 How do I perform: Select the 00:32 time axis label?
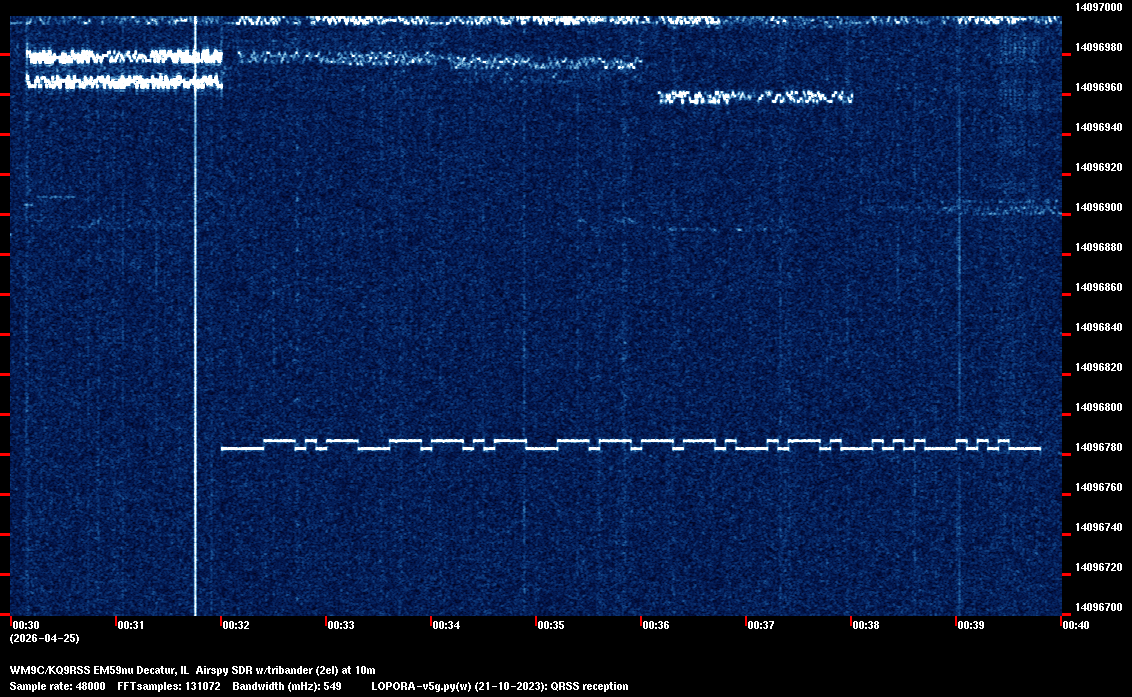pyautogui.click(x=236, y=625)
